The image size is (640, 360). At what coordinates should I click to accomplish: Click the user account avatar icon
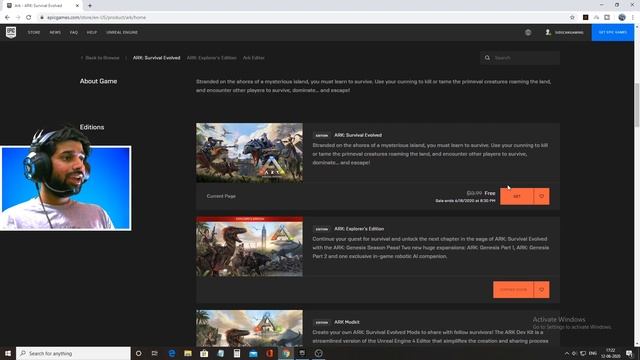coord(548,32)
